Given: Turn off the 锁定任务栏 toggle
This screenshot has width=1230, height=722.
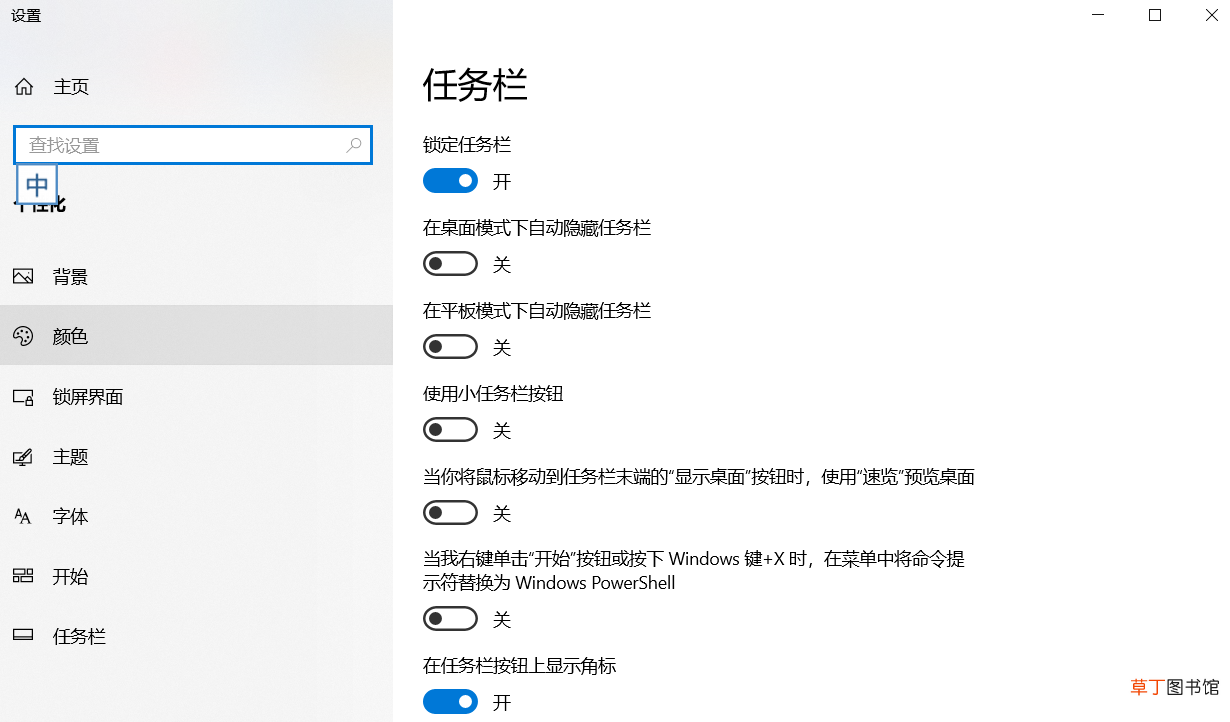Looking at the screenshot, I should click(x=450, y=181).
